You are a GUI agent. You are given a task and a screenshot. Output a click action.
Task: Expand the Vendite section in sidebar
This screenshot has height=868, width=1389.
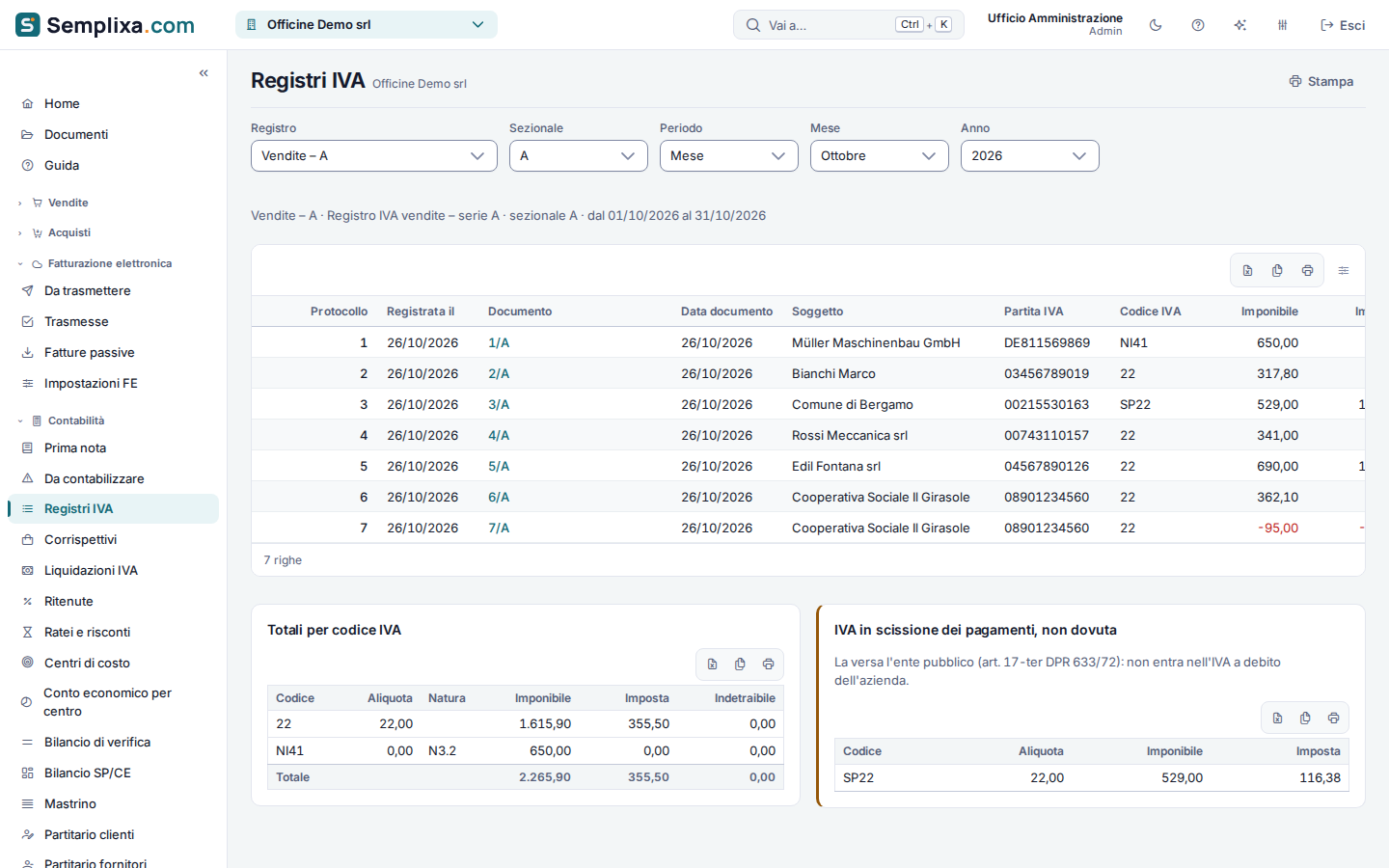(x=114, y=203)
